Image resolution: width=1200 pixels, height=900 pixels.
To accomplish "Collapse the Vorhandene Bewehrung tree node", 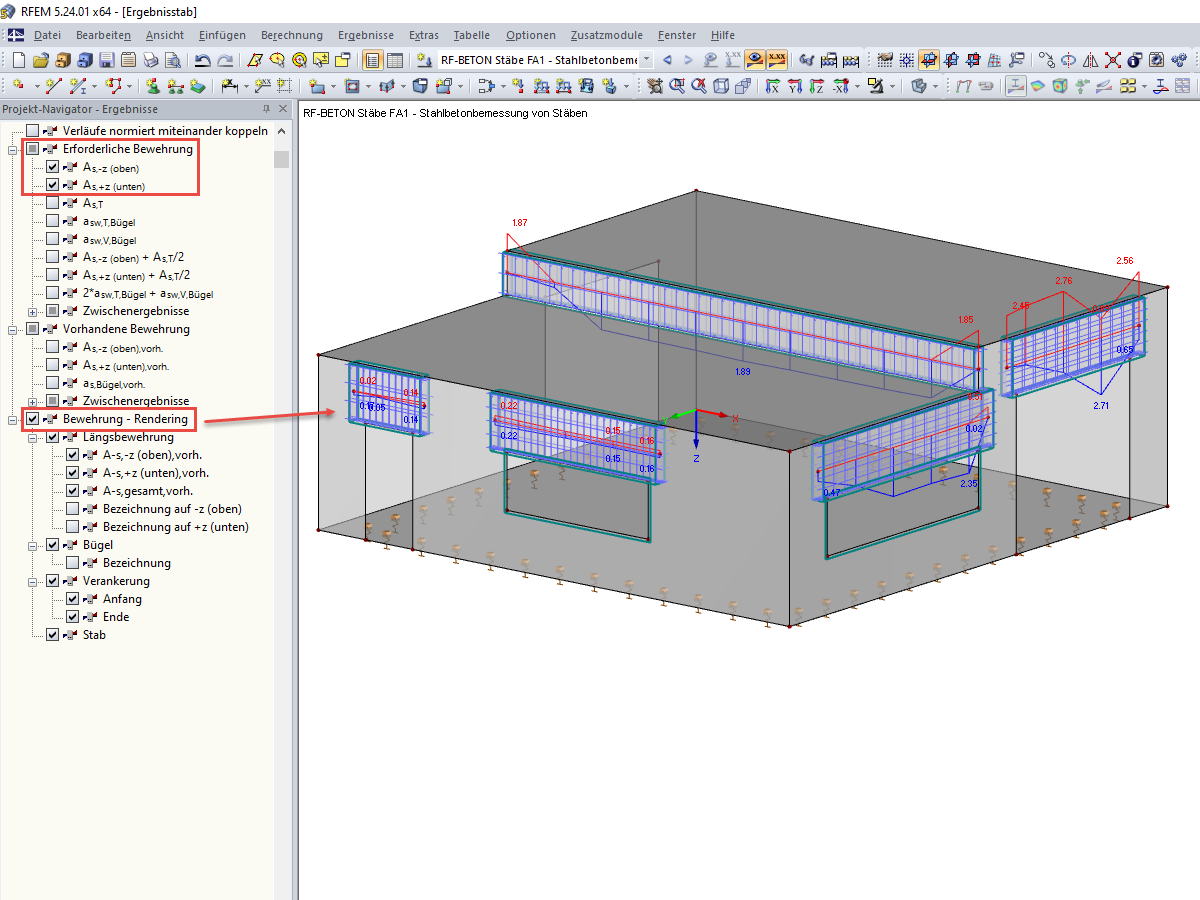I will 14,329.
